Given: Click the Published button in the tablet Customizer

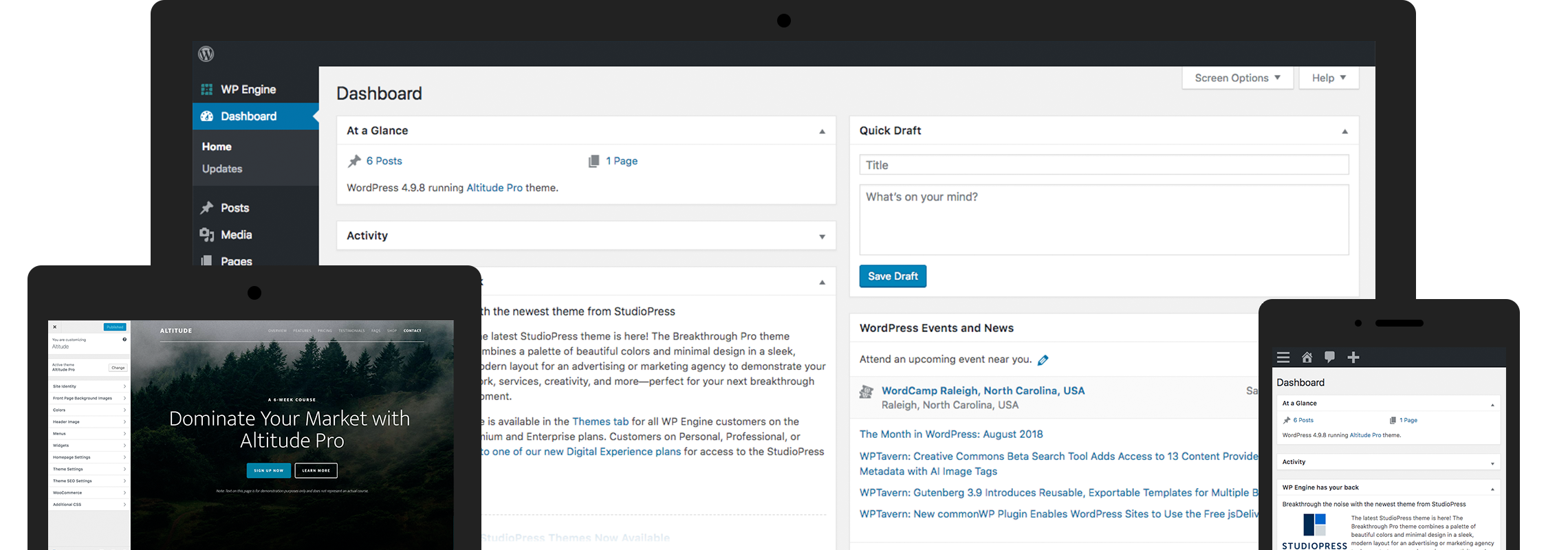Looking at the screenshot, I should (115, 327).
